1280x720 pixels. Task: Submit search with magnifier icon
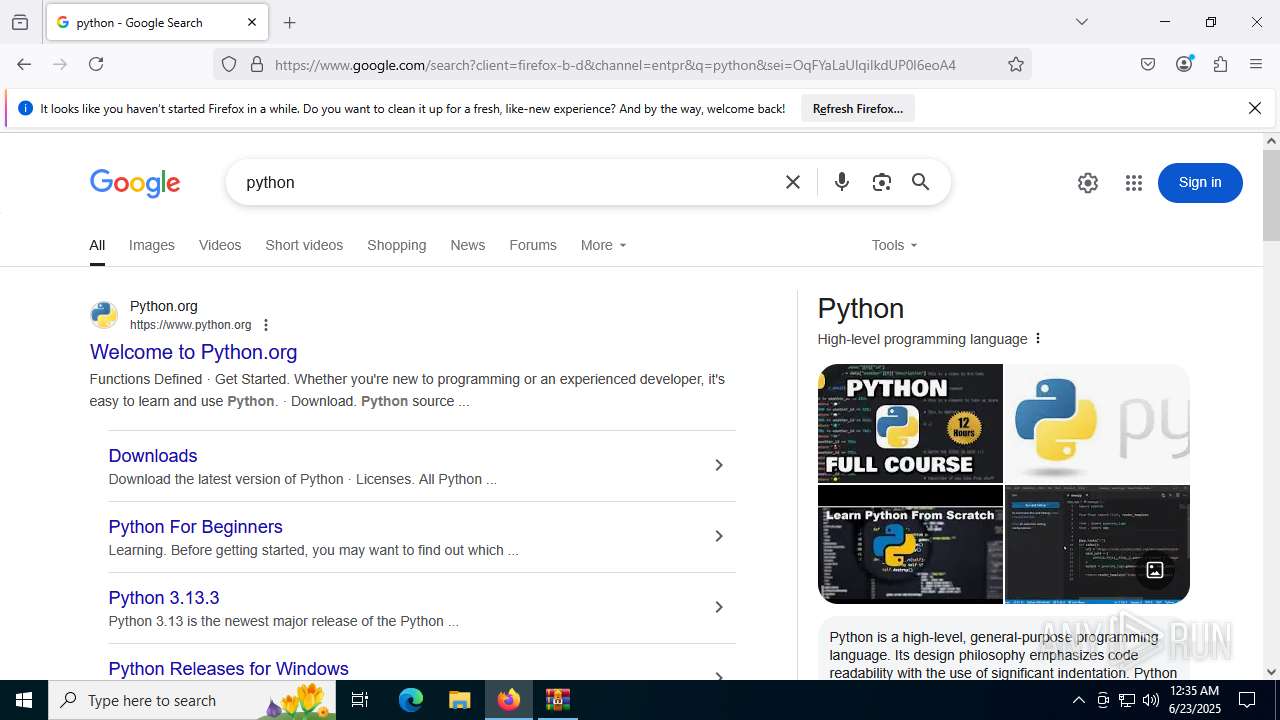click(921, 182)
